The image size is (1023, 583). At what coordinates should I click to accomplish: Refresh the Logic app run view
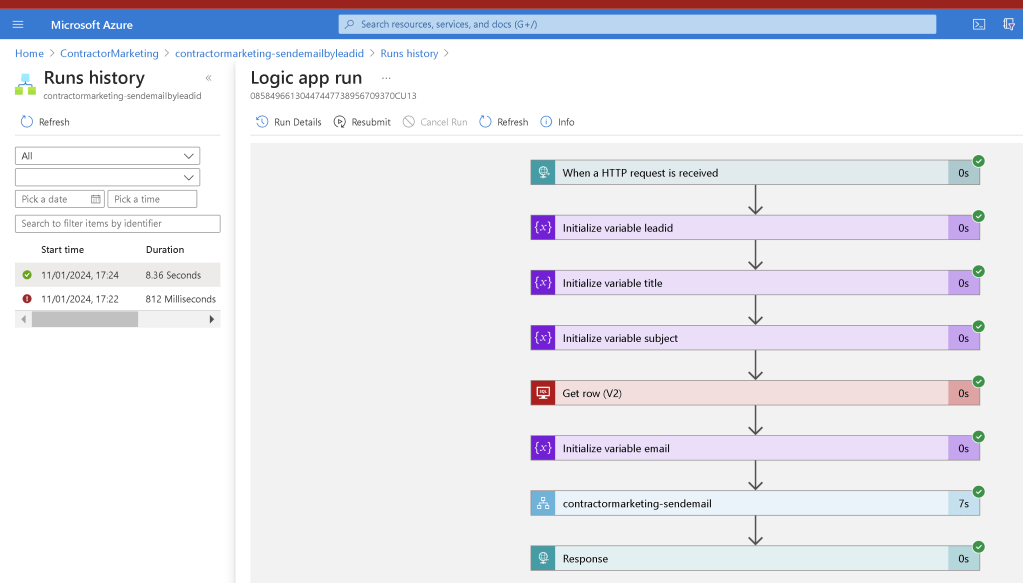click(x=504, y=122)
